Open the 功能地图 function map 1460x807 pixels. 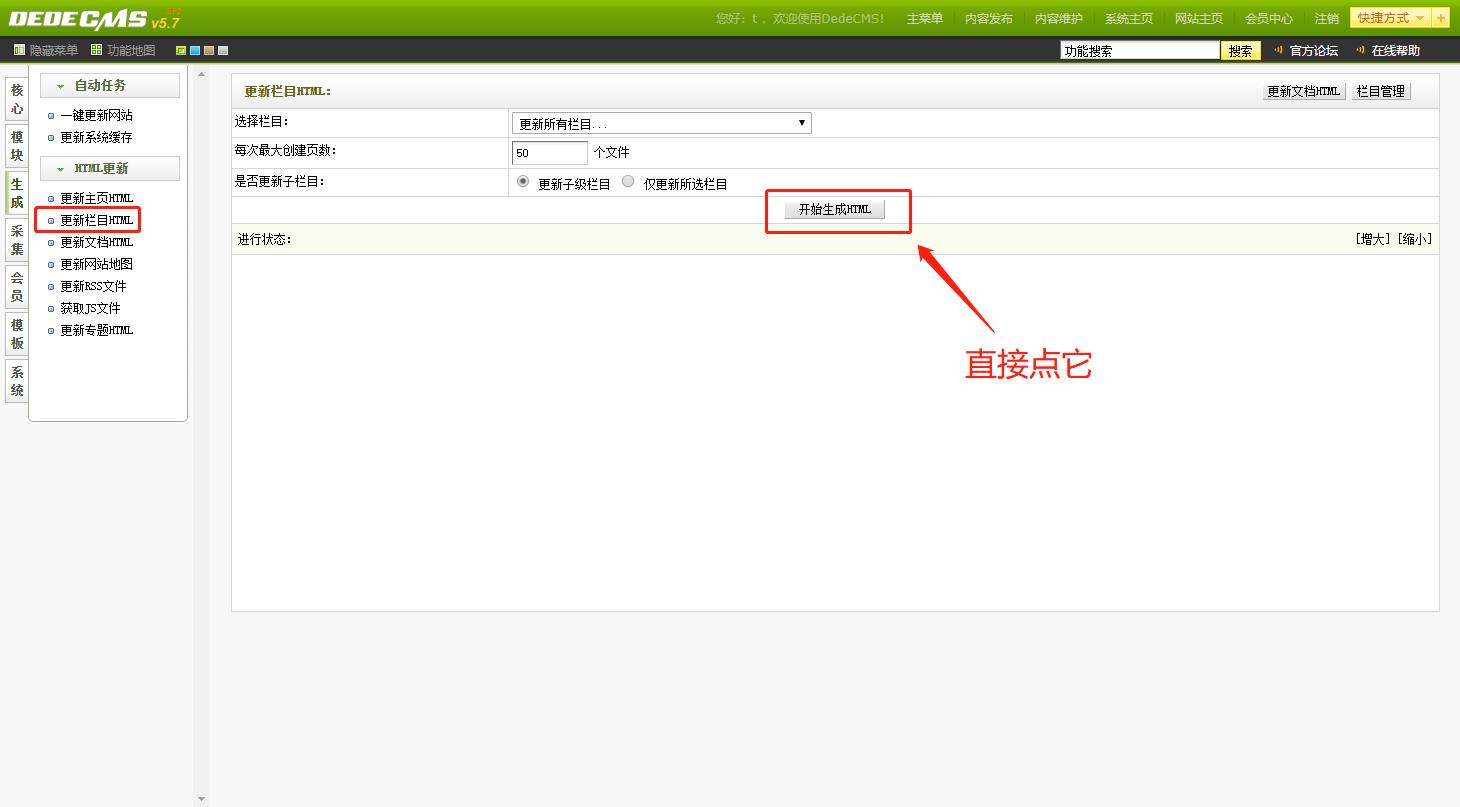pos(124,50)
